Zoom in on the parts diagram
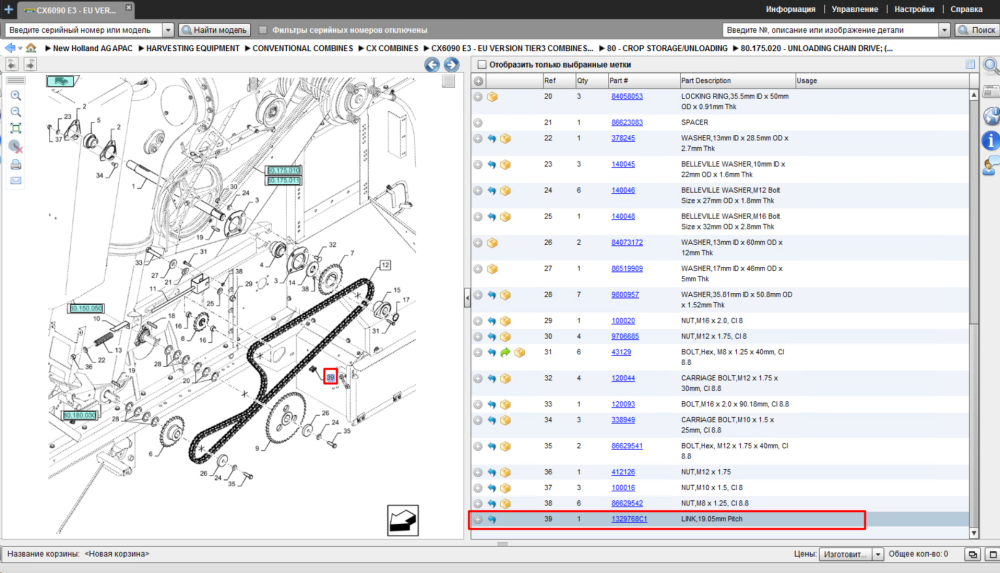Image resolution: width=1000 pixels, height=573 pixels. [x=16, y=96]
